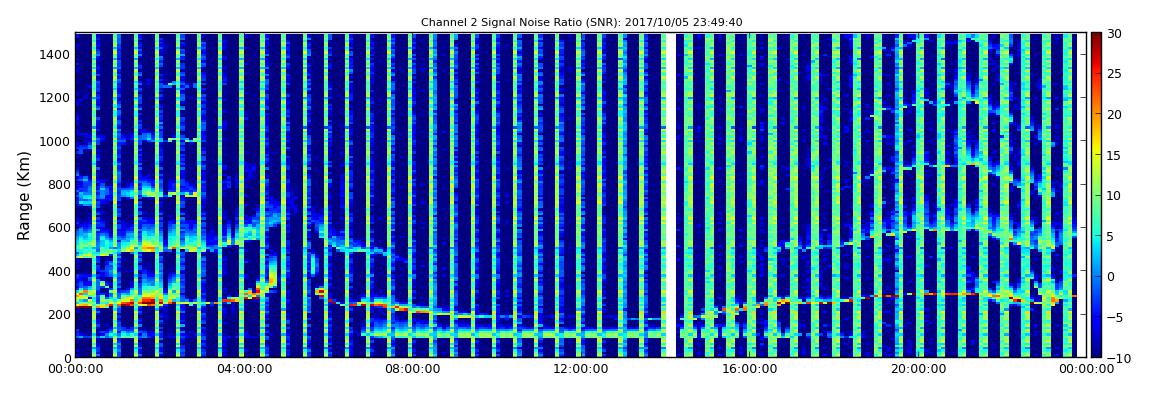Click the 400 range tick label
1150x407 pixels.
point(59,271)
